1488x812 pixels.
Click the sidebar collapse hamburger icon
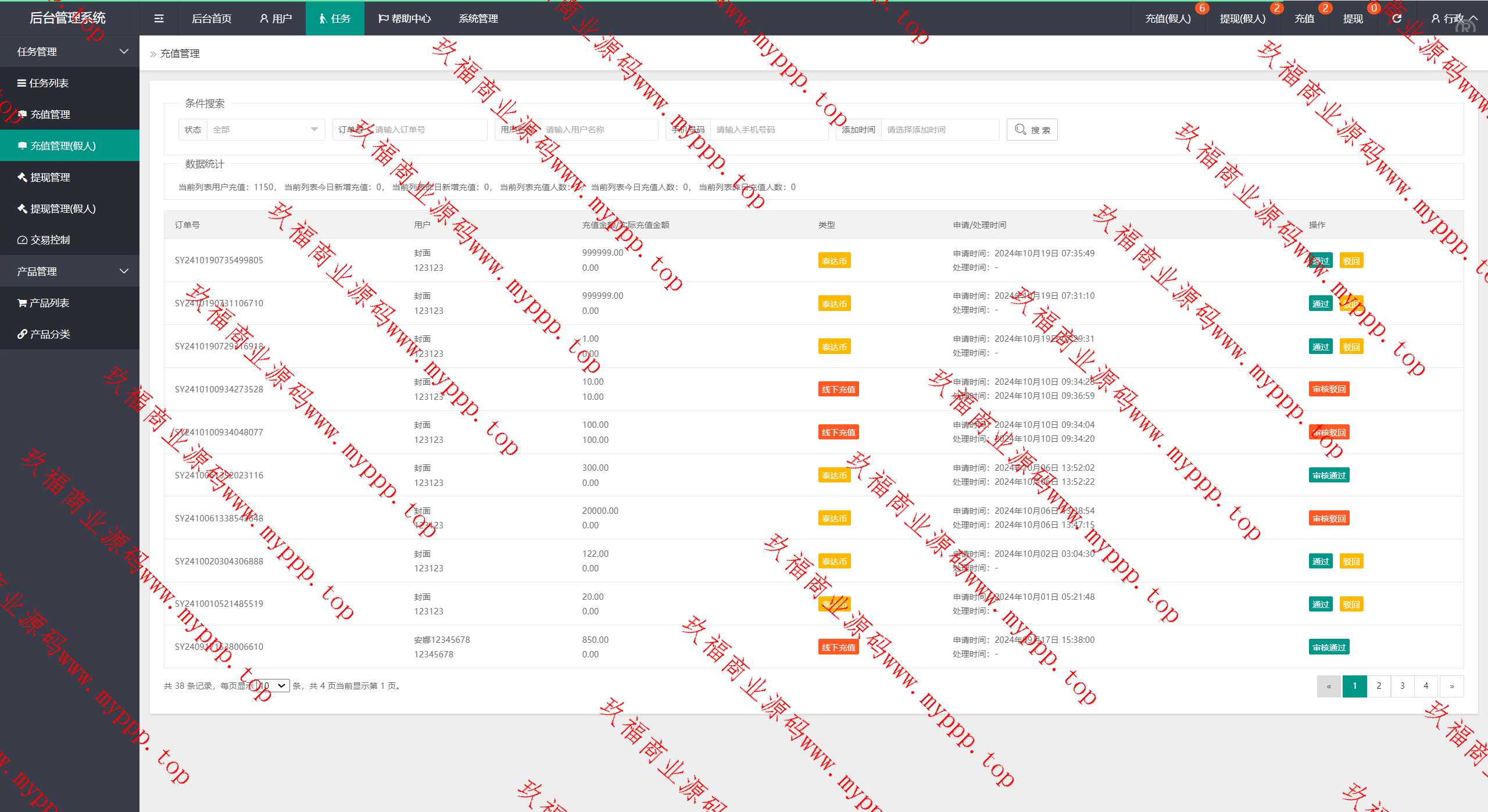pos(159,19)
